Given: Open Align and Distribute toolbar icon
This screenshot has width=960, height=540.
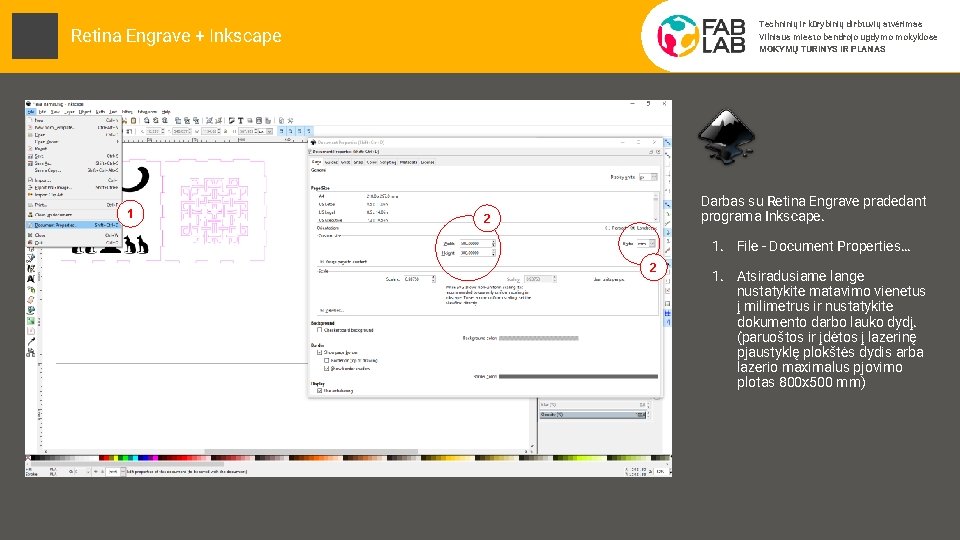Looking at the screenshot, I should 268,121.
